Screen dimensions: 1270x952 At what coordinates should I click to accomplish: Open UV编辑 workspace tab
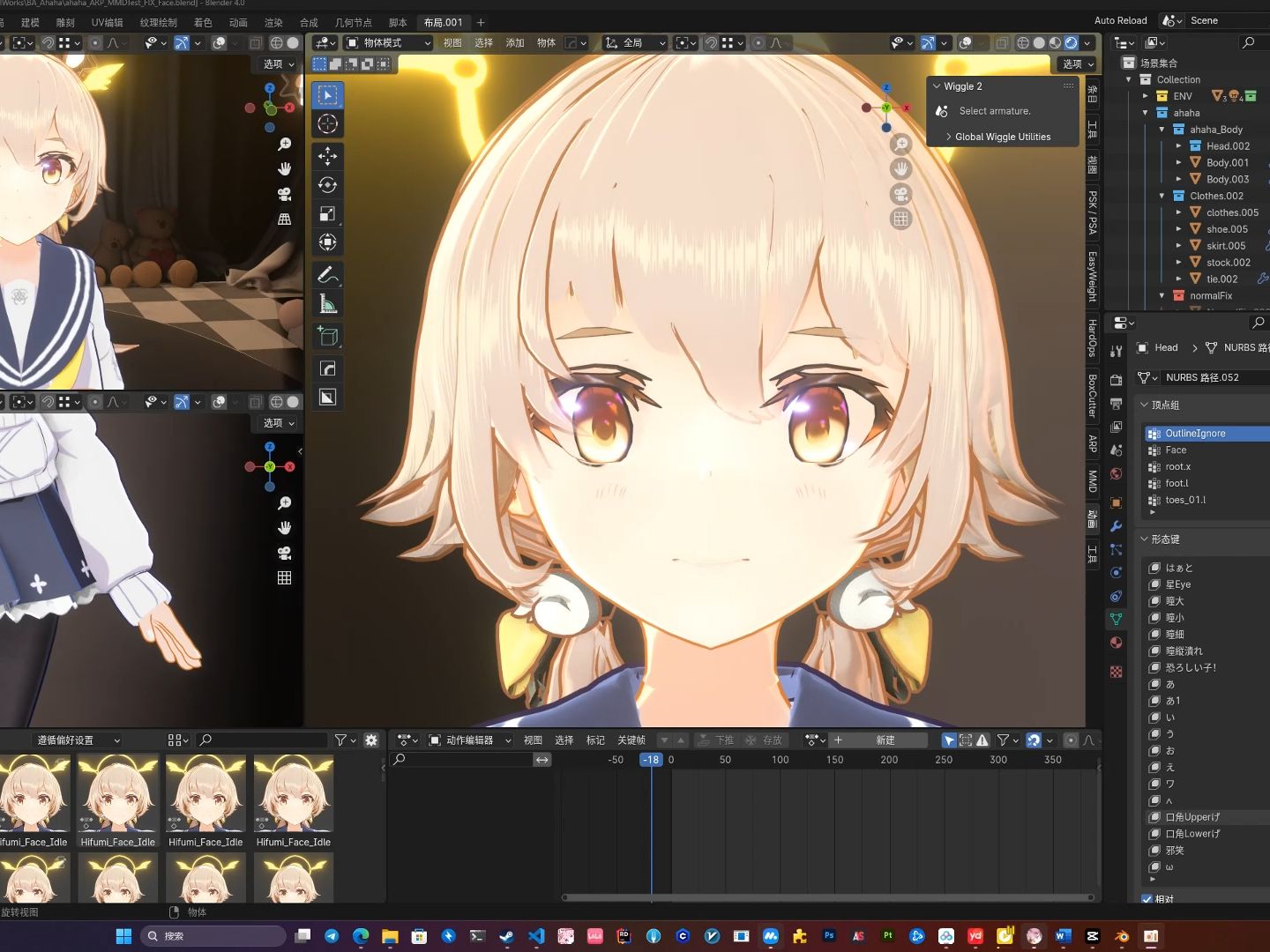108,22
